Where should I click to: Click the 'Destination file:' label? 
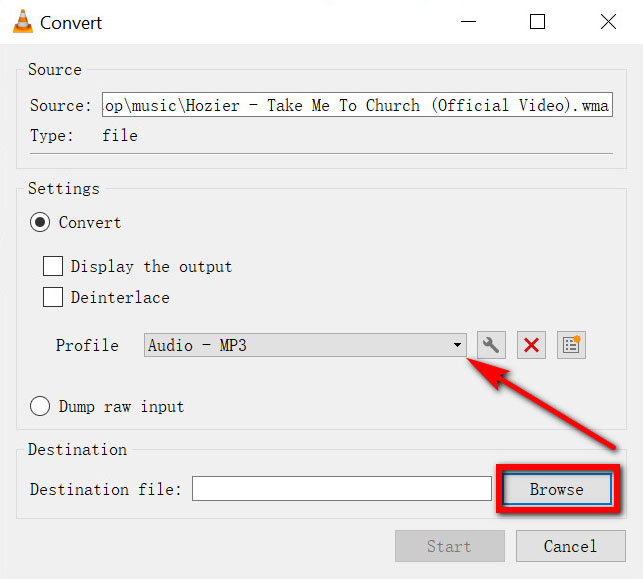(105, 489)
